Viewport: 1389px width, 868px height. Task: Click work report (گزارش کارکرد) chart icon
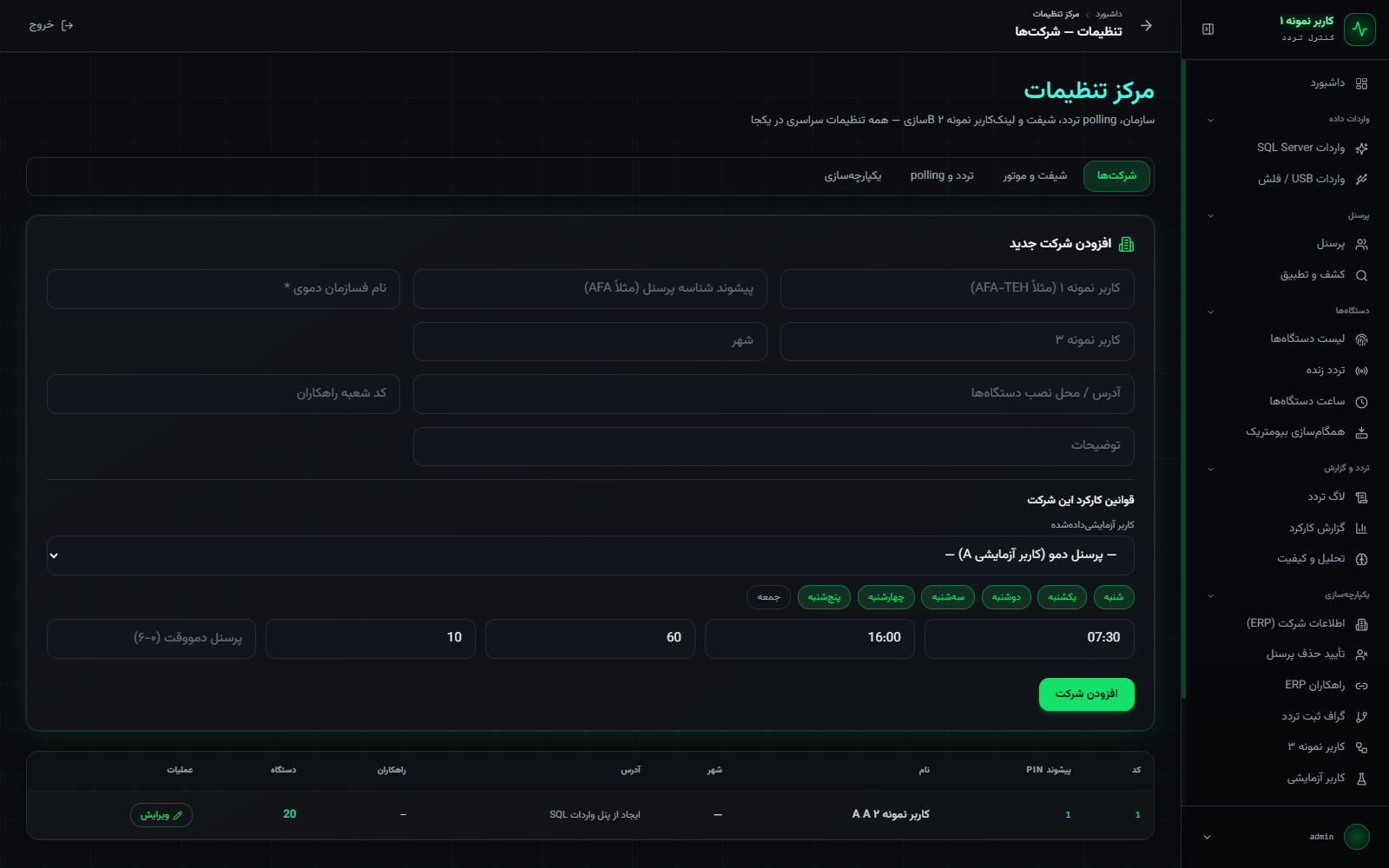(1361, 528)
